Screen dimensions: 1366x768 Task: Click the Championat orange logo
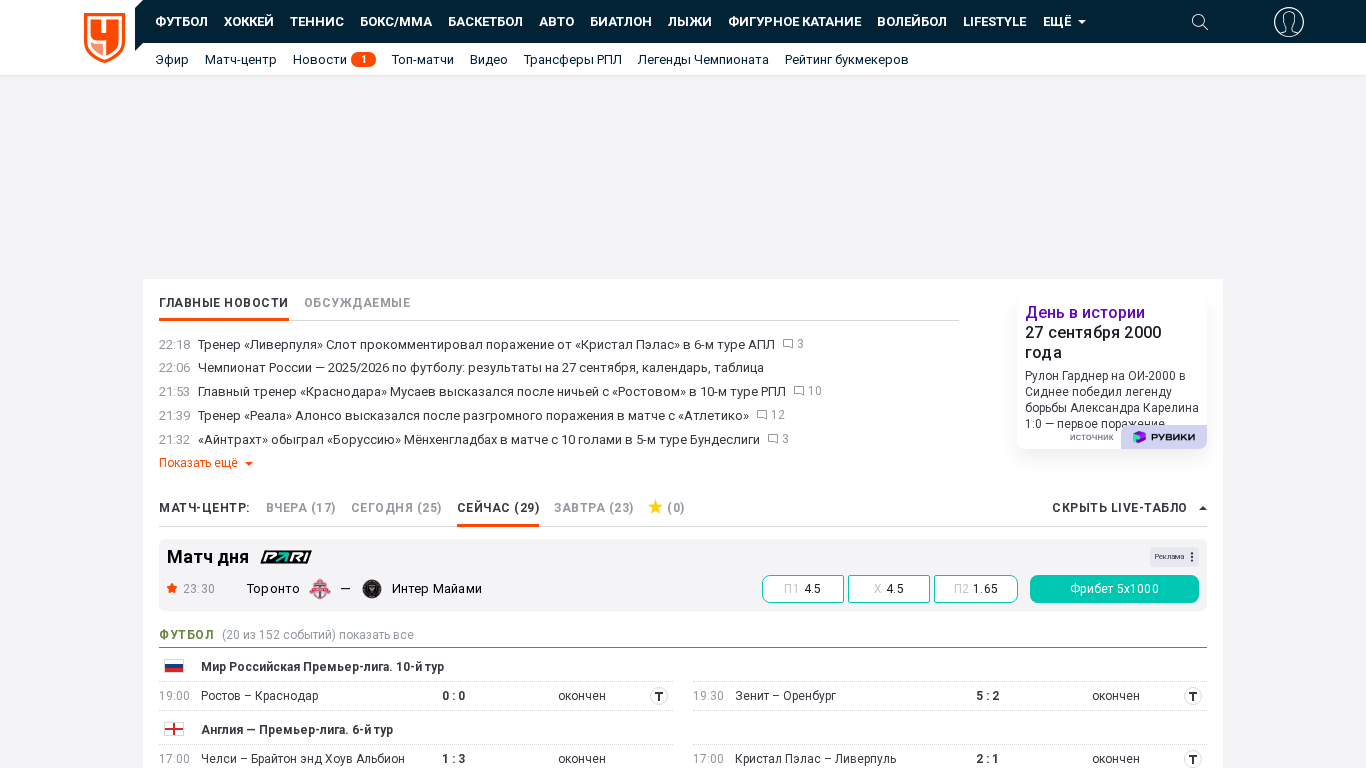point(105,38)
